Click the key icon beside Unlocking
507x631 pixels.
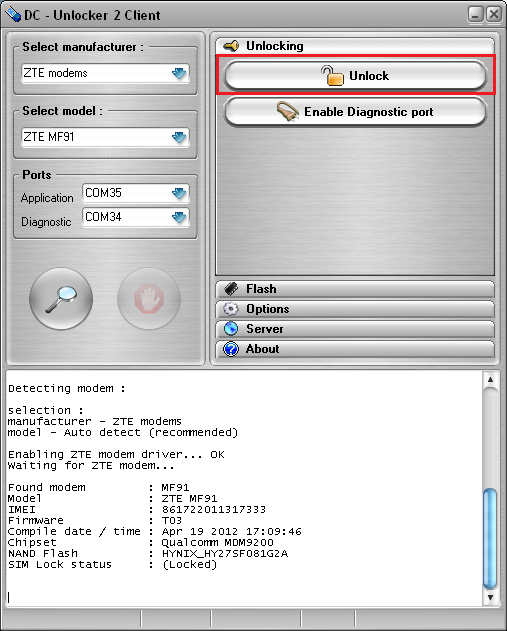point(231,46)
